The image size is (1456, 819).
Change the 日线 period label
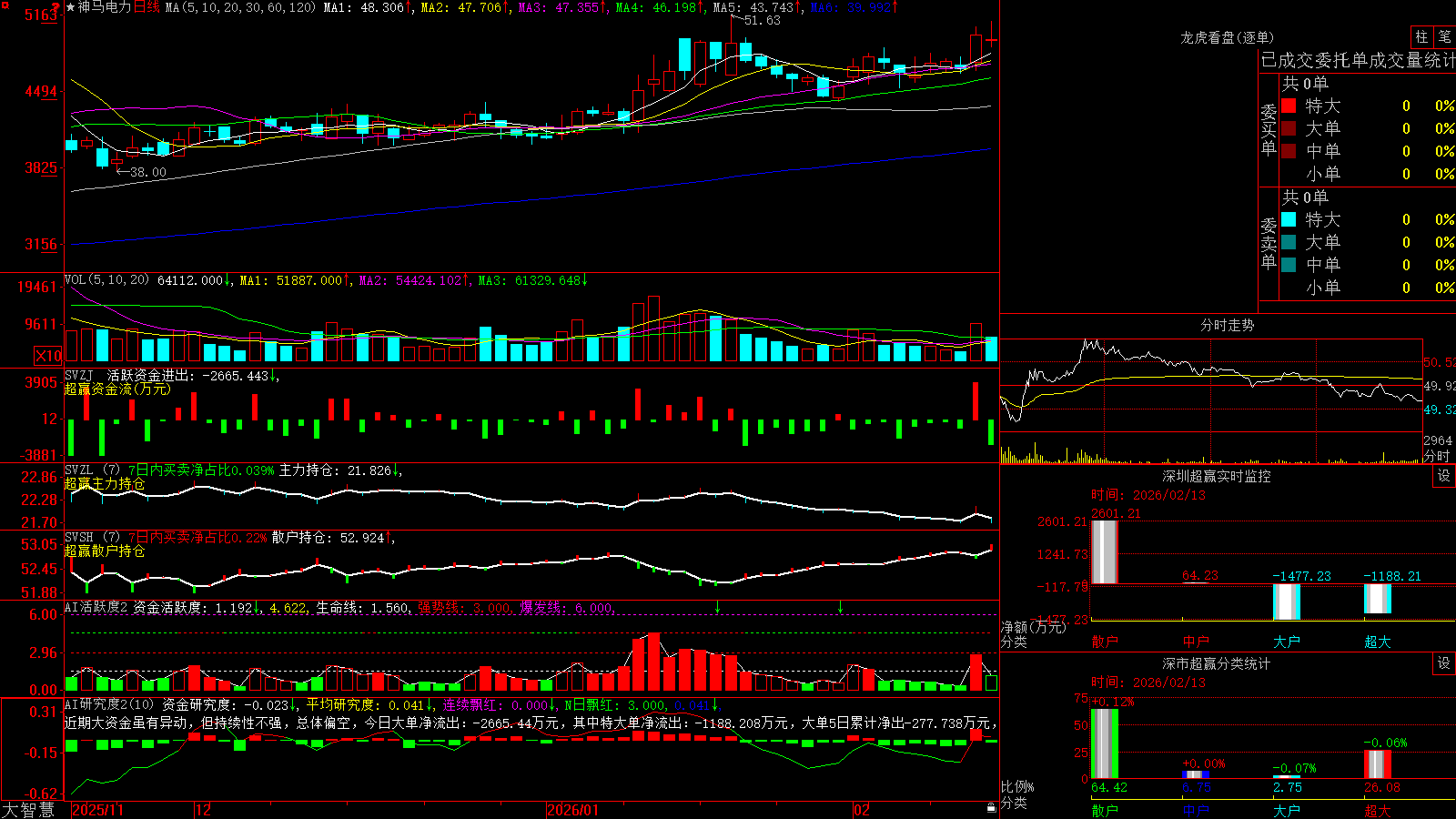pos(147,7)
